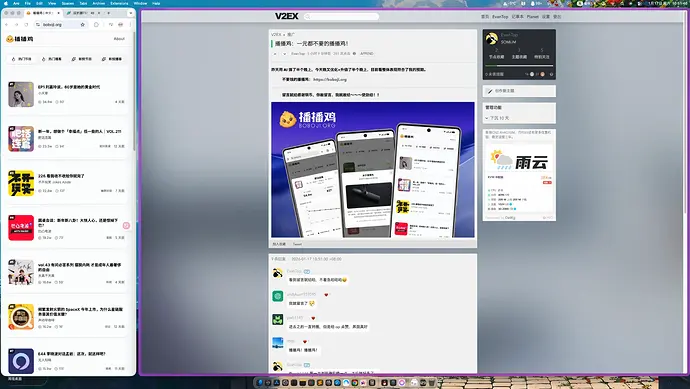Open the SpaceX podcast episode cover

tap(21, 316)
